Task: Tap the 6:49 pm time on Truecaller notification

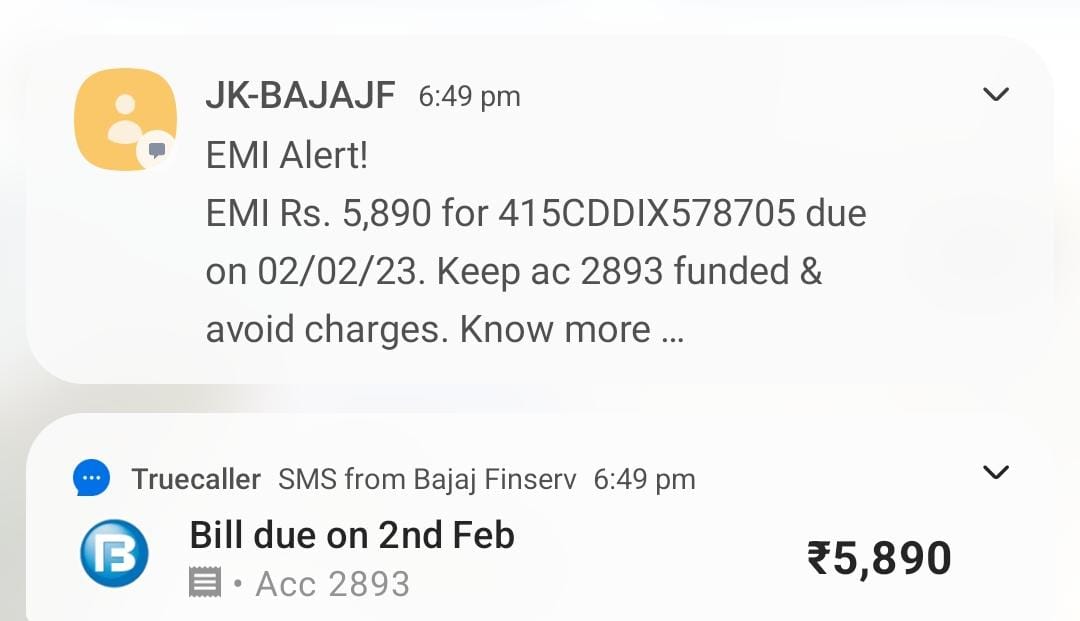Action: 644,479
